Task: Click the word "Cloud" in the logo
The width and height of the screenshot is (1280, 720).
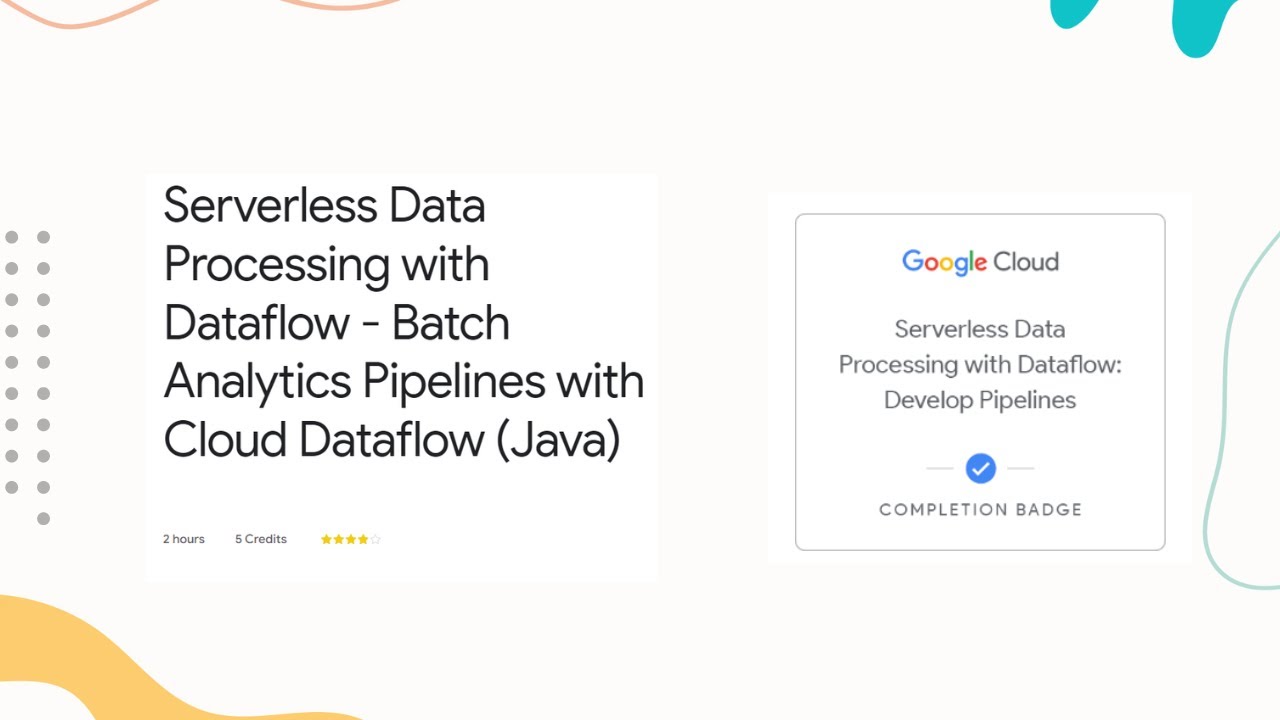Action: pos(1025,262)
